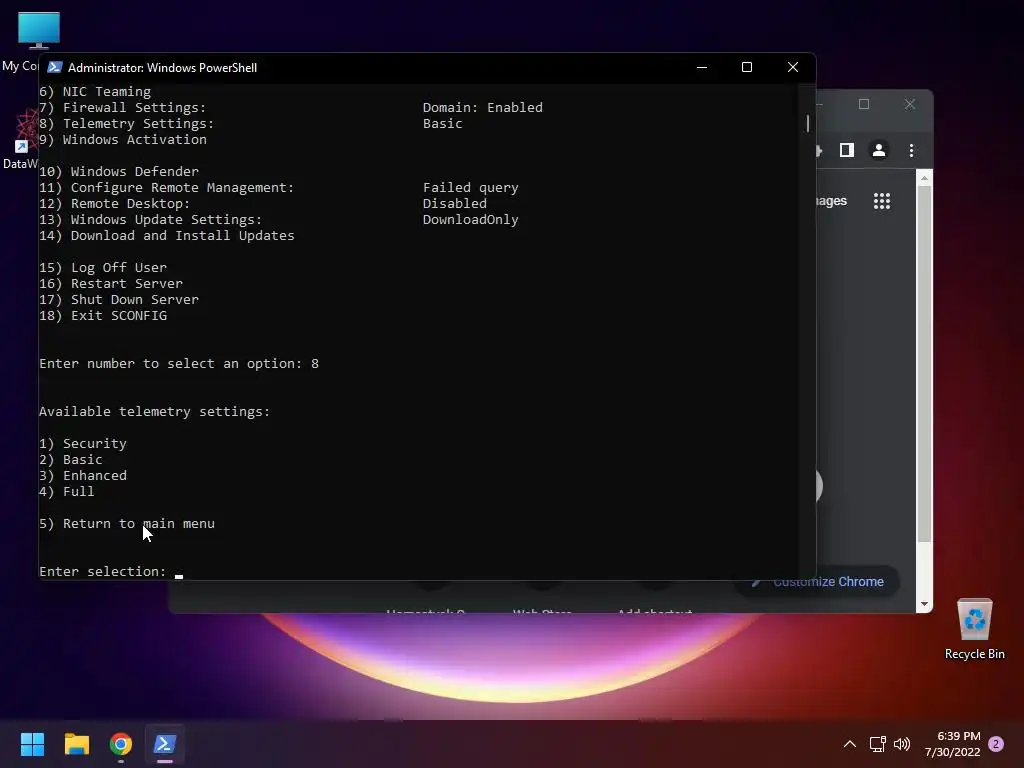Open the notification badge showing 2

point(996,744)
